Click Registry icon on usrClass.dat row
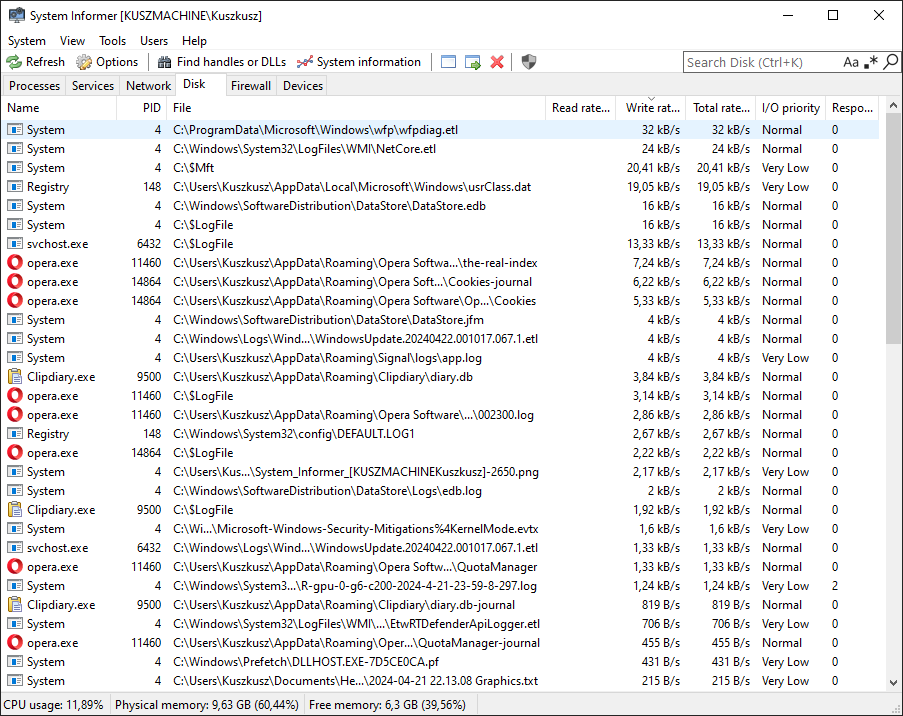903x716 pixels. 15,187
